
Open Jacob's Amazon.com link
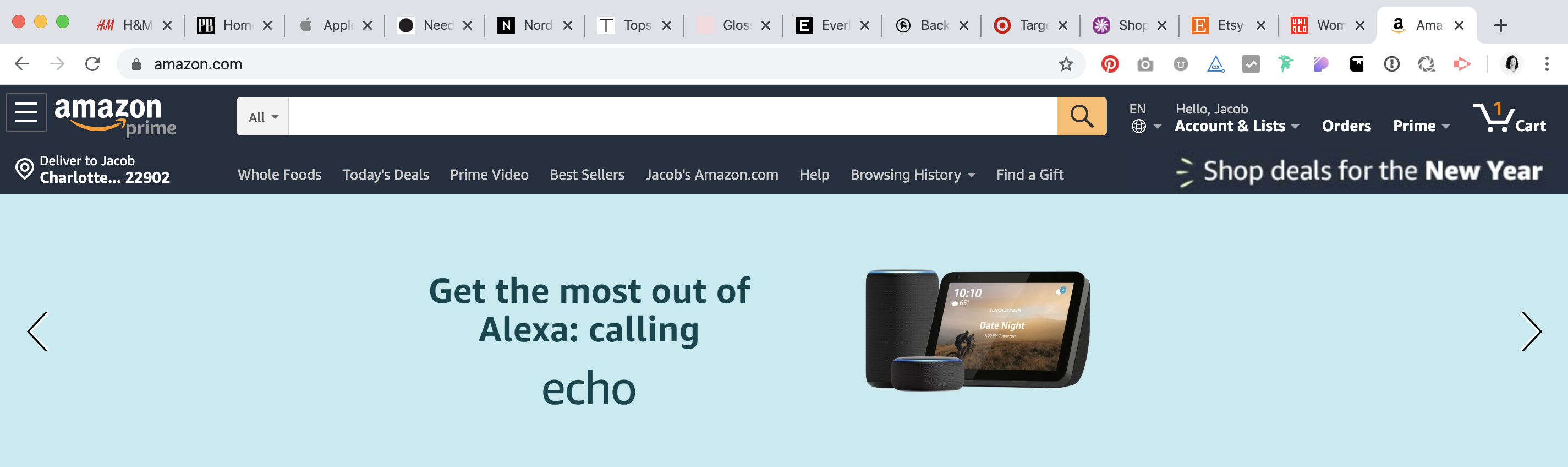(x=711, y=175)
